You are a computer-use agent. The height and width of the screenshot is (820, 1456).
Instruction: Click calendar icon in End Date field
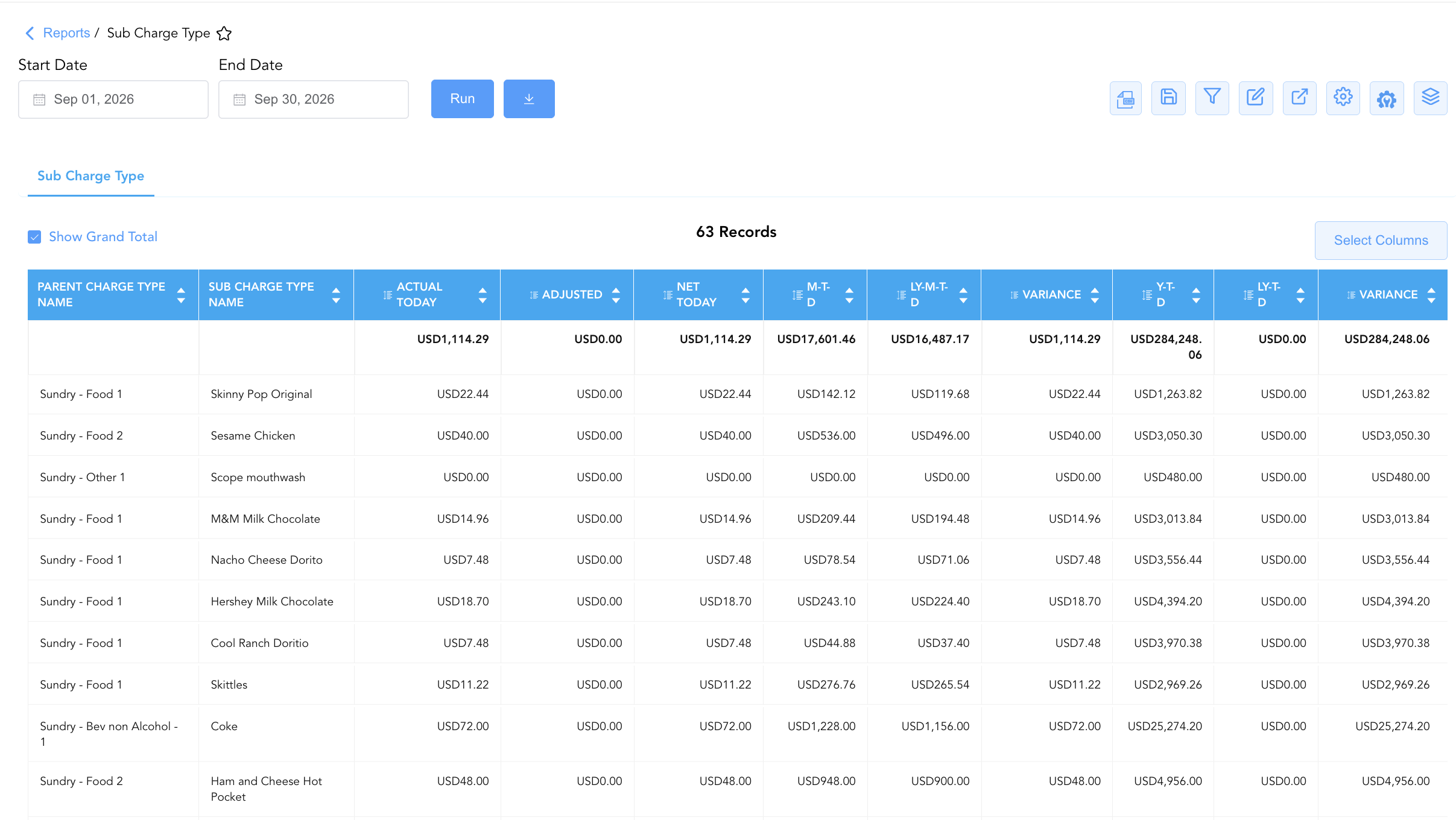(x=239, y=99)
